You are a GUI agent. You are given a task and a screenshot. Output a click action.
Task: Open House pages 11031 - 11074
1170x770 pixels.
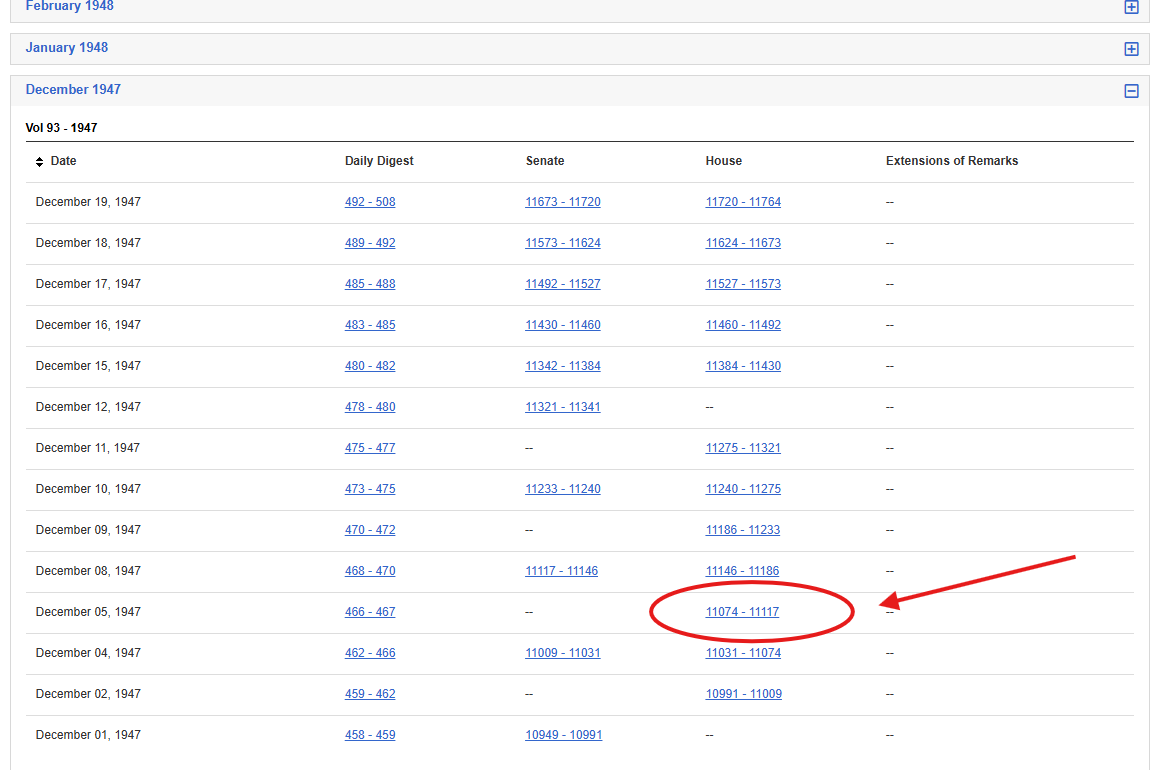[743, 653]
